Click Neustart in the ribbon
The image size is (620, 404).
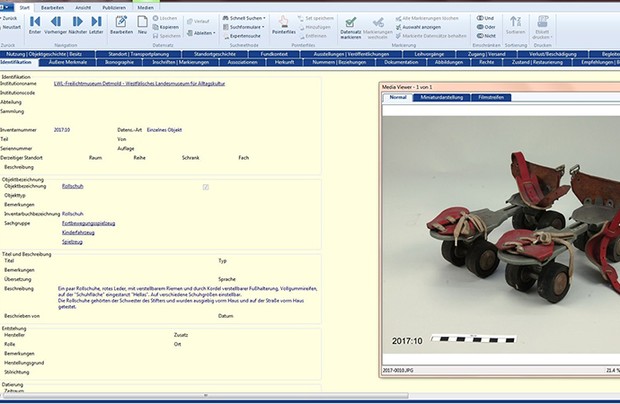[10, 27]
